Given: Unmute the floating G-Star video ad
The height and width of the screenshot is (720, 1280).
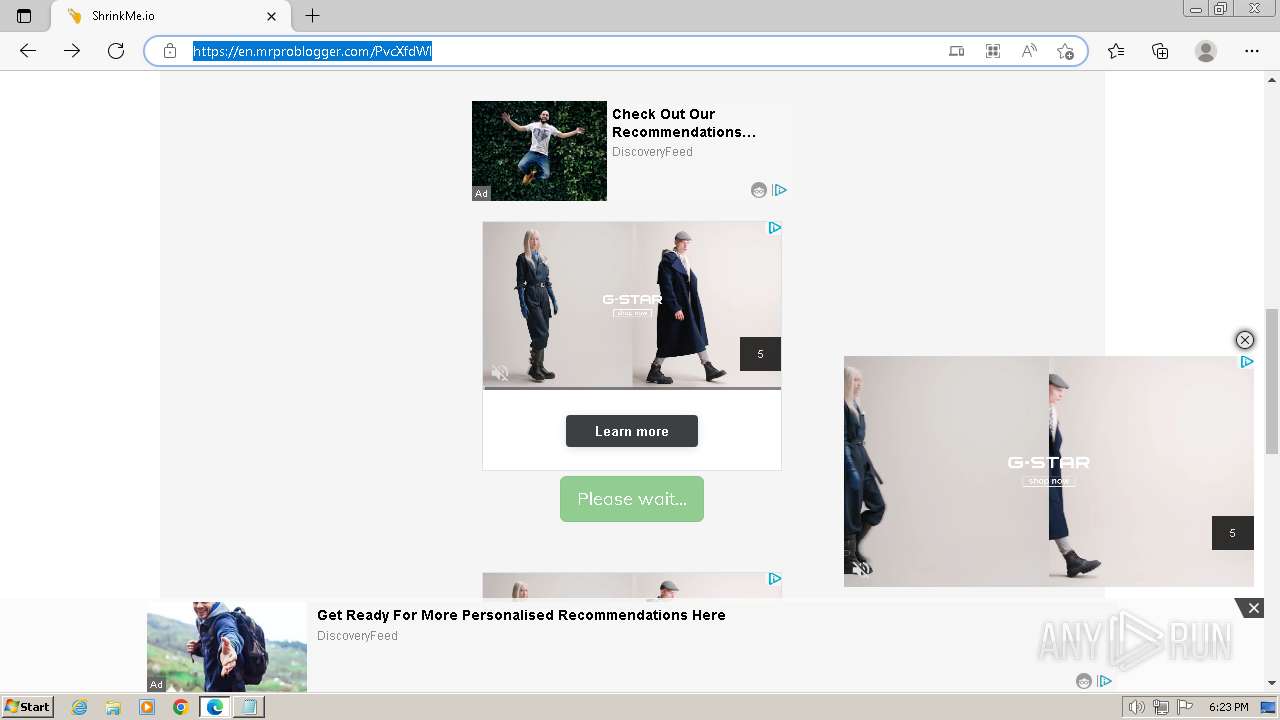Looking at the screenshot, I should click(x=860, y=569).
